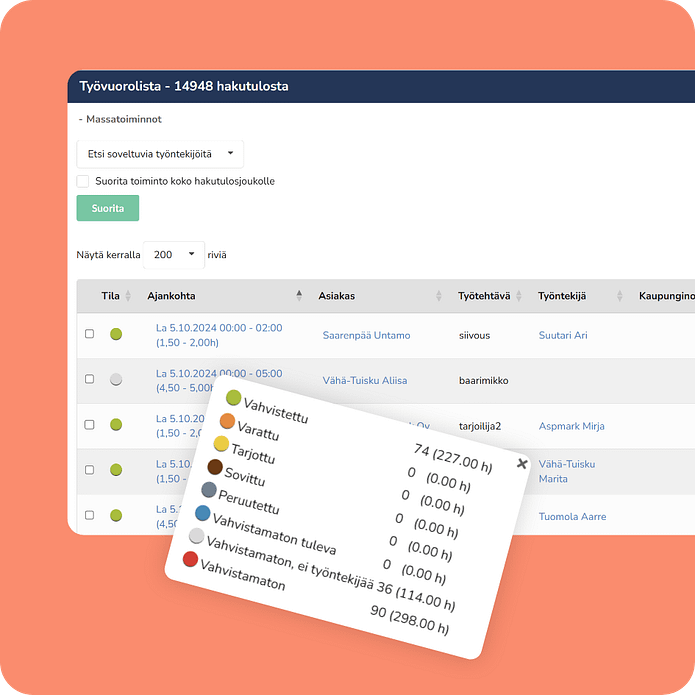Screen dimensions: 695x695
Task: Tick the checkbox for baarimikko shift row
Action: pyautogui.click(x=90, y=380)
